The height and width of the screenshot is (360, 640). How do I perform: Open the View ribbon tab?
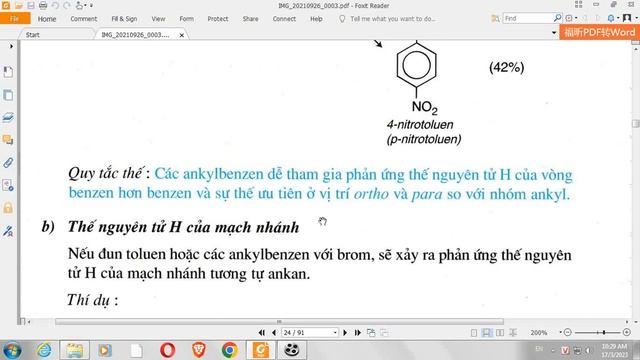(x=158, y=19)
